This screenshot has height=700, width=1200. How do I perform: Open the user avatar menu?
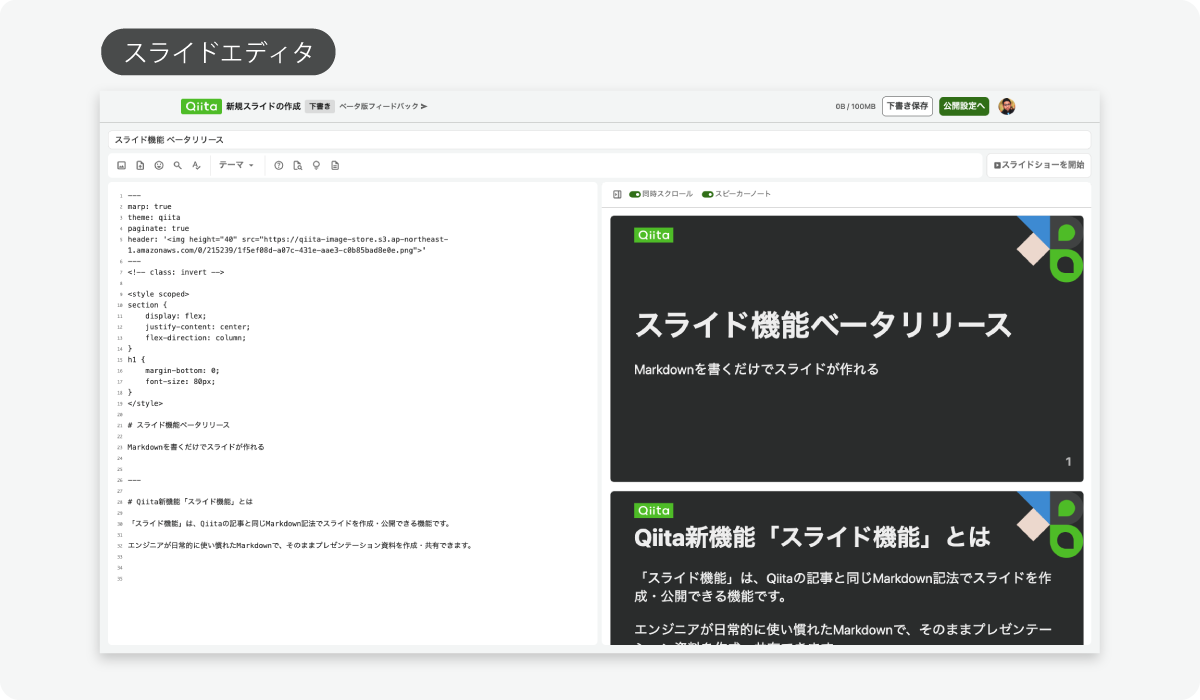(1007, 106)
